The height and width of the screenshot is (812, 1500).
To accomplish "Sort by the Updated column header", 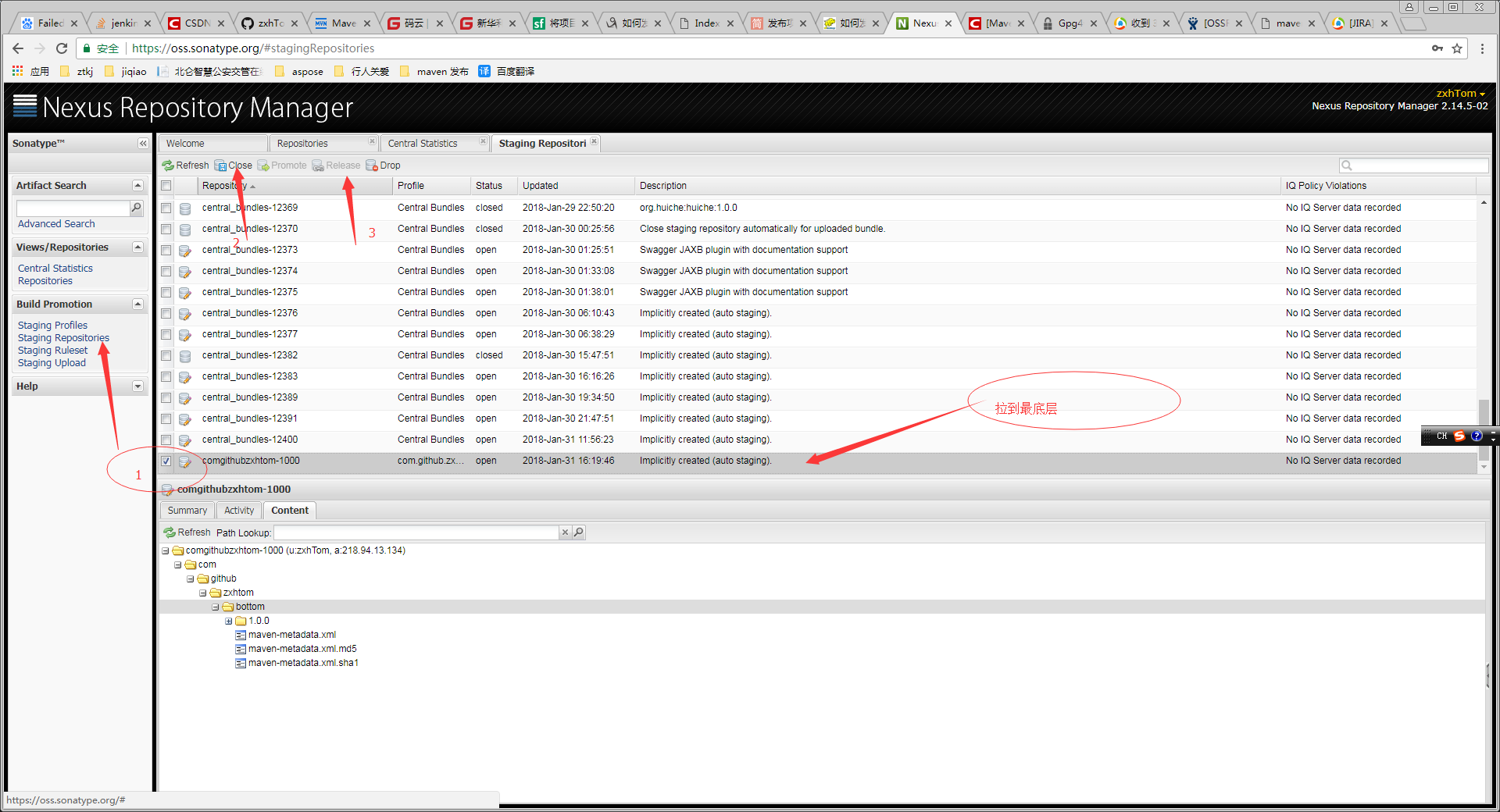I will 576,186.
